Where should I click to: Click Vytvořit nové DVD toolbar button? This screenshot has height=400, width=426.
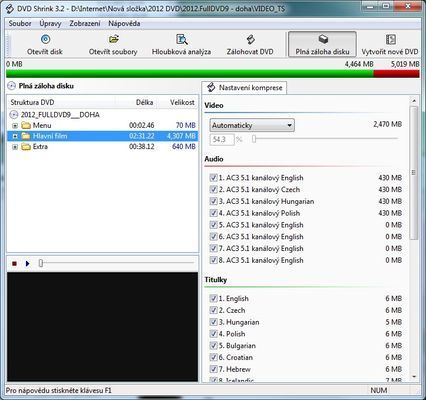(390, 45)
